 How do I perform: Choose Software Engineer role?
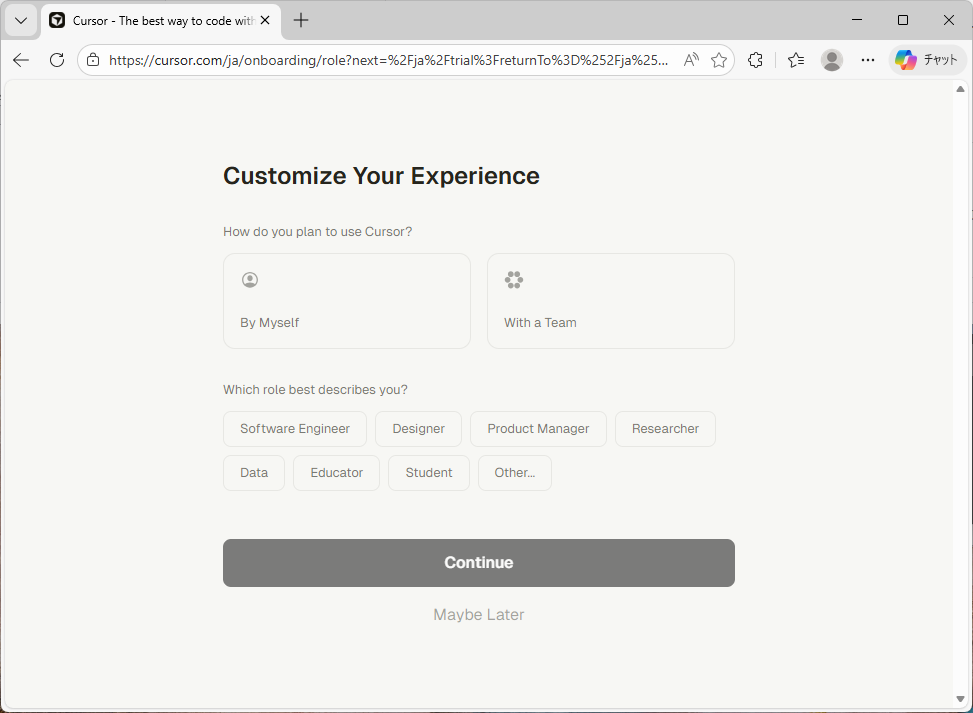(x=295, y=429)
